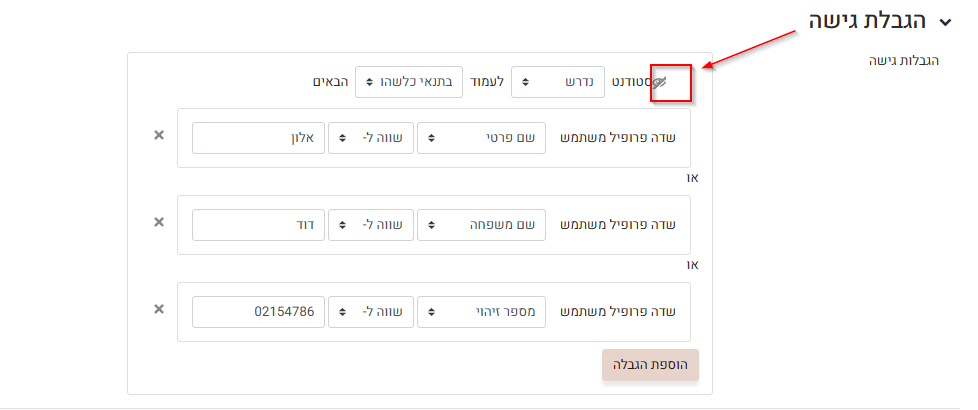Open the שם פרטי profile field dropdown
The width and height of the screenshot is (978, 410).
[x=481, y=138]
